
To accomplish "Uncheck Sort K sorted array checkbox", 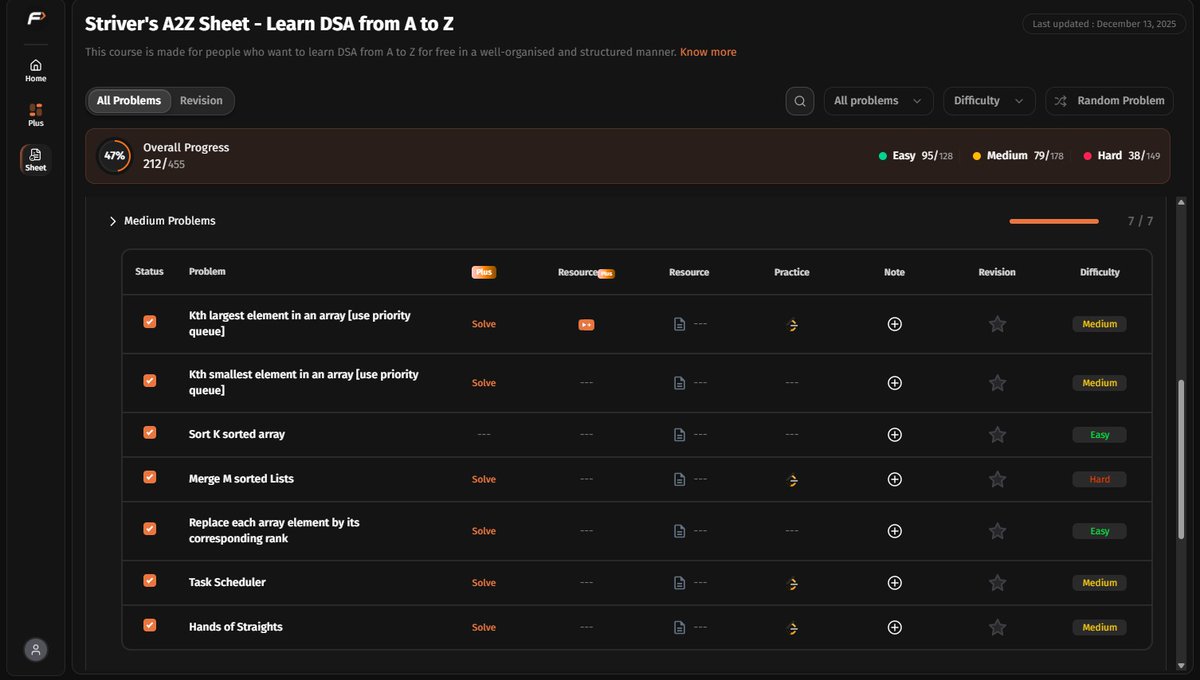I will pyautogui.click(x=150, y=433).
